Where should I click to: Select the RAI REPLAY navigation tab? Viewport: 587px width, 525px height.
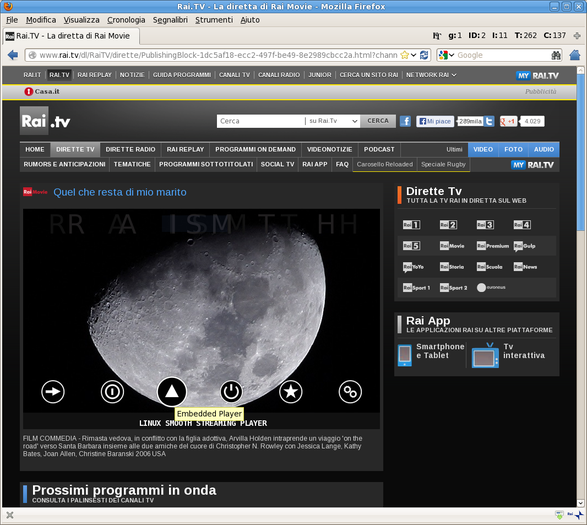pyautogui.click(x=185, y=149)
